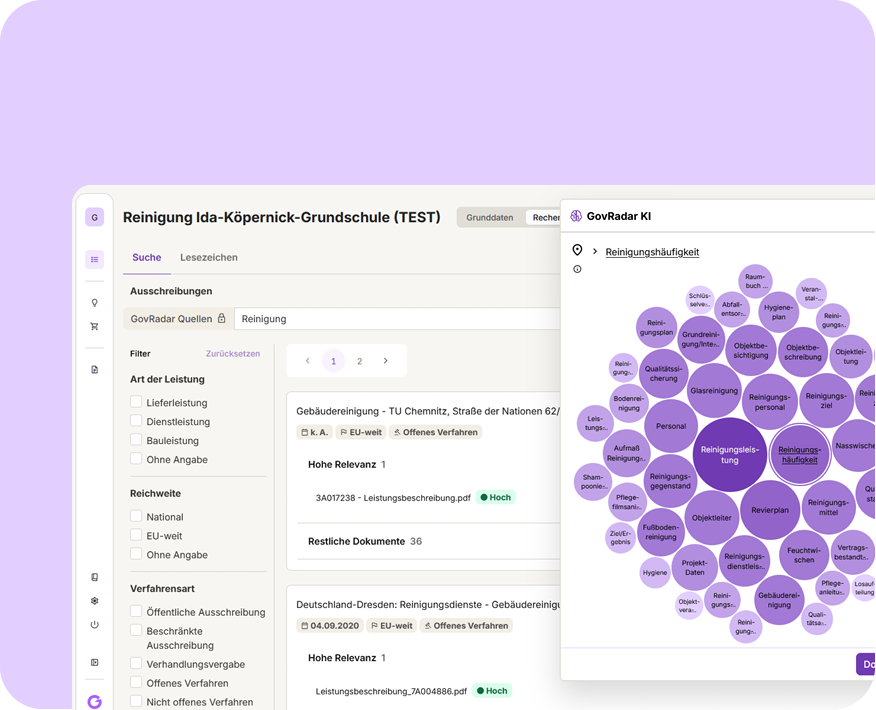The image size is (876, 710).
Task: Click the lightbulb icon in sidebar
Action: click(x=94, y=303)
